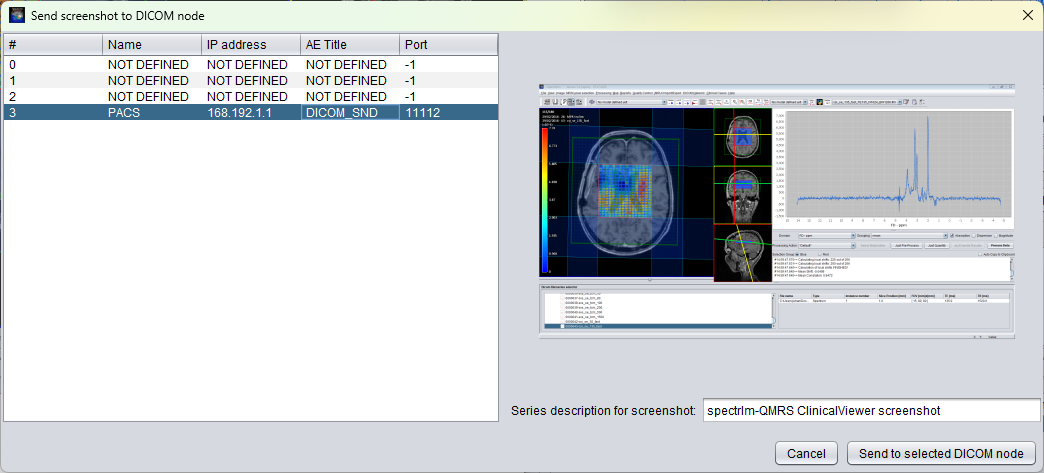Click the Cancel button
This screenshot has width=1044, height=473.
tap(806, 454)
